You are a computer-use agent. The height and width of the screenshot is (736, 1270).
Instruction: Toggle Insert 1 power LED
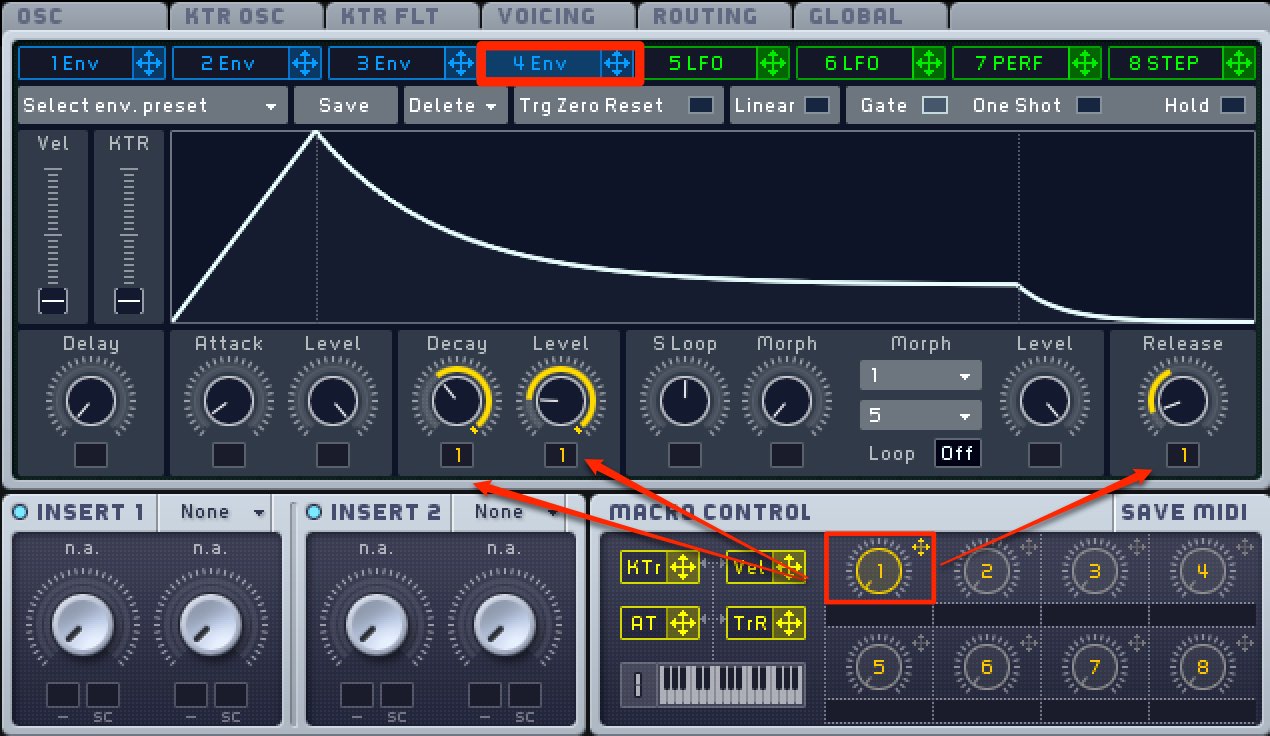[20, 513]
